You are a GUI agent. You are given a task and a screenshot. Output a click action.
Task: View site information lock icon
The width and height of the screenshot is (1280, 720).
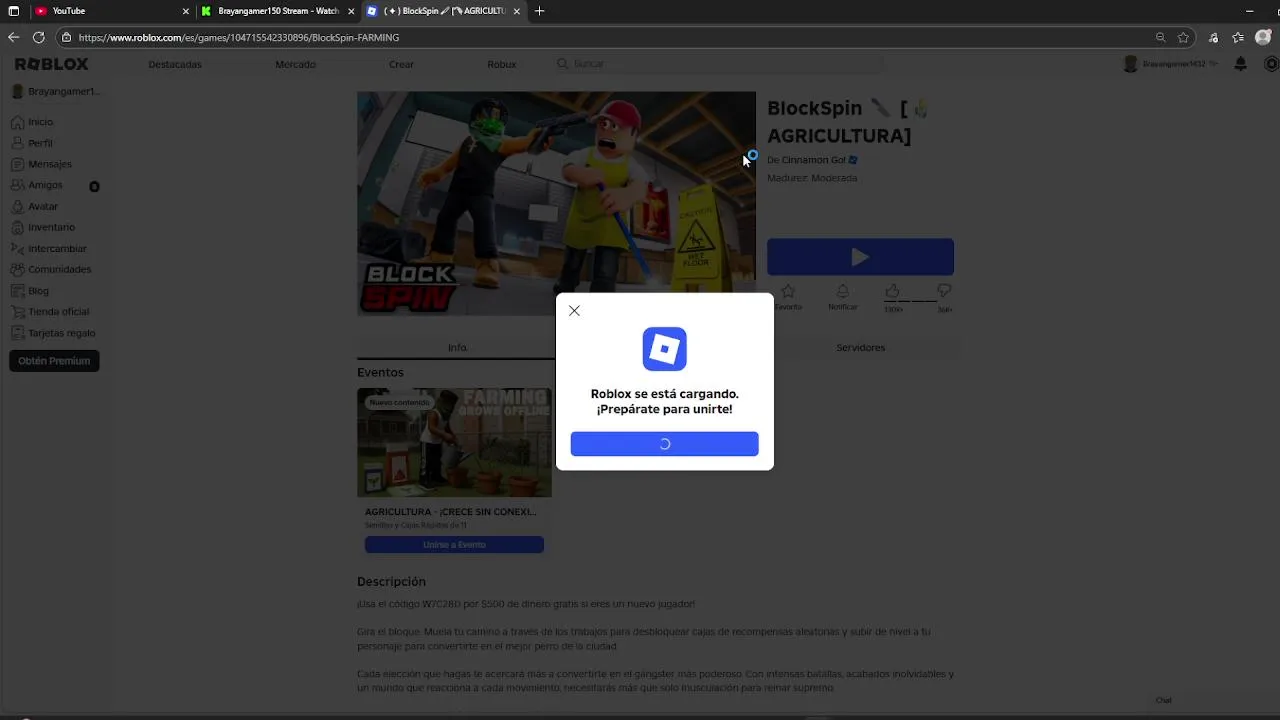(67, 37)
